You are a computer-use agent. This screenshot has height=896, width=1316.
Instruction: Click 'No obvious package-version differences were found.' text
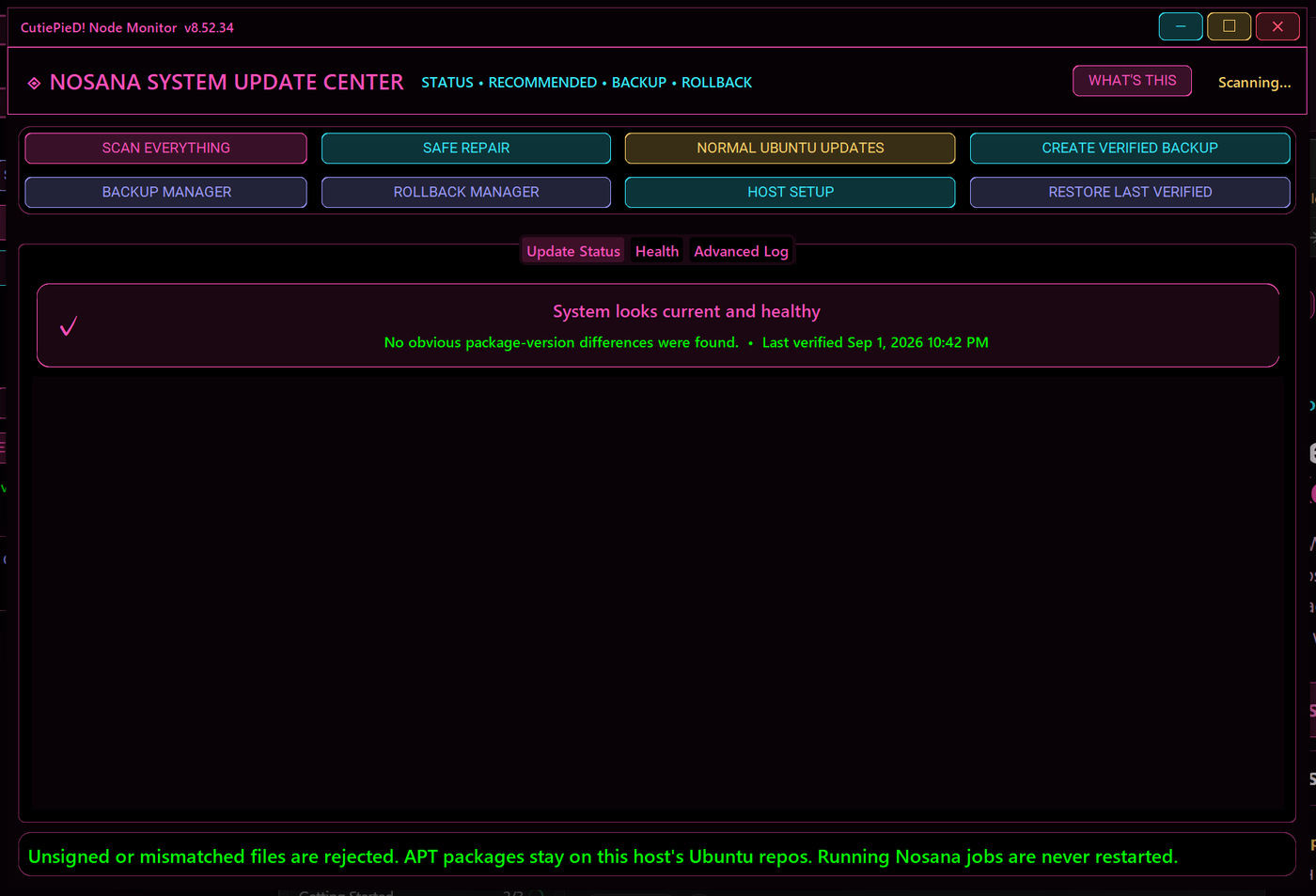(561, 342)
